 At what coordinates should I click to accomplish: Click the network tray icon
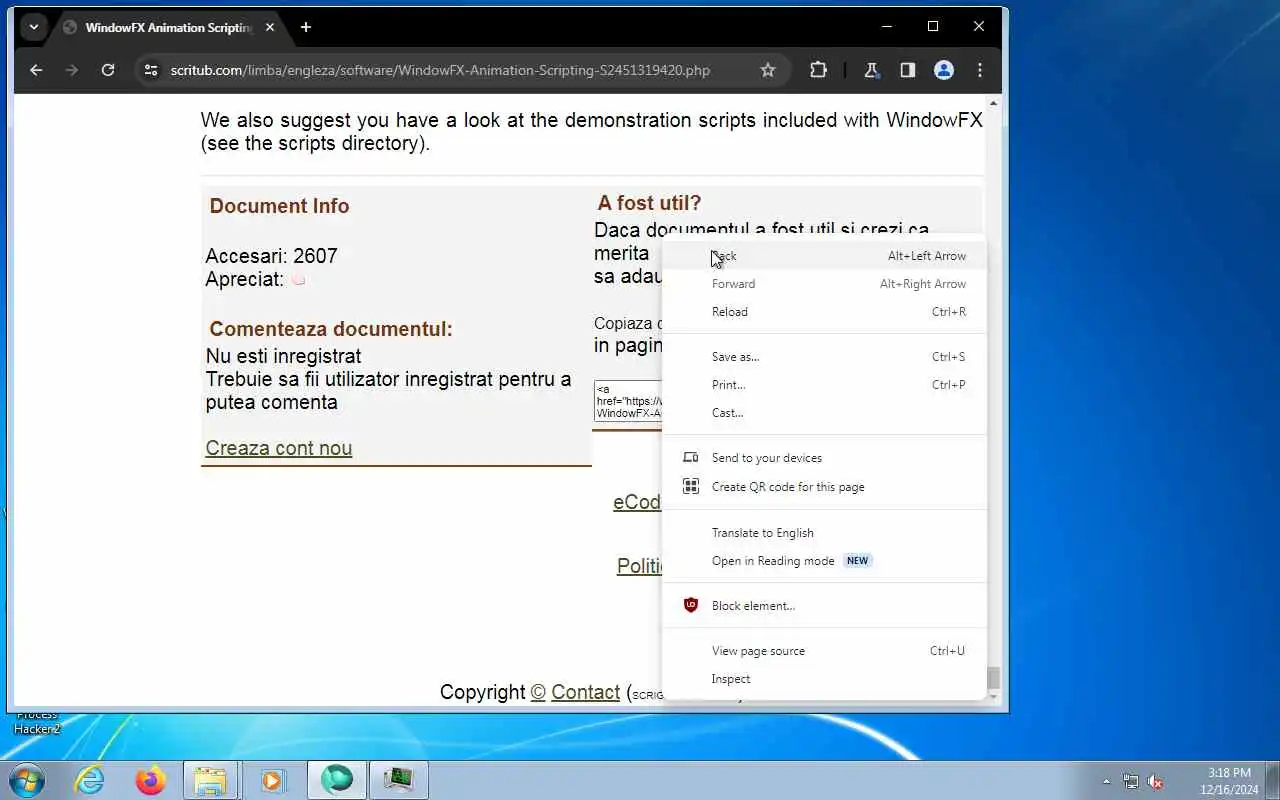1131,781
